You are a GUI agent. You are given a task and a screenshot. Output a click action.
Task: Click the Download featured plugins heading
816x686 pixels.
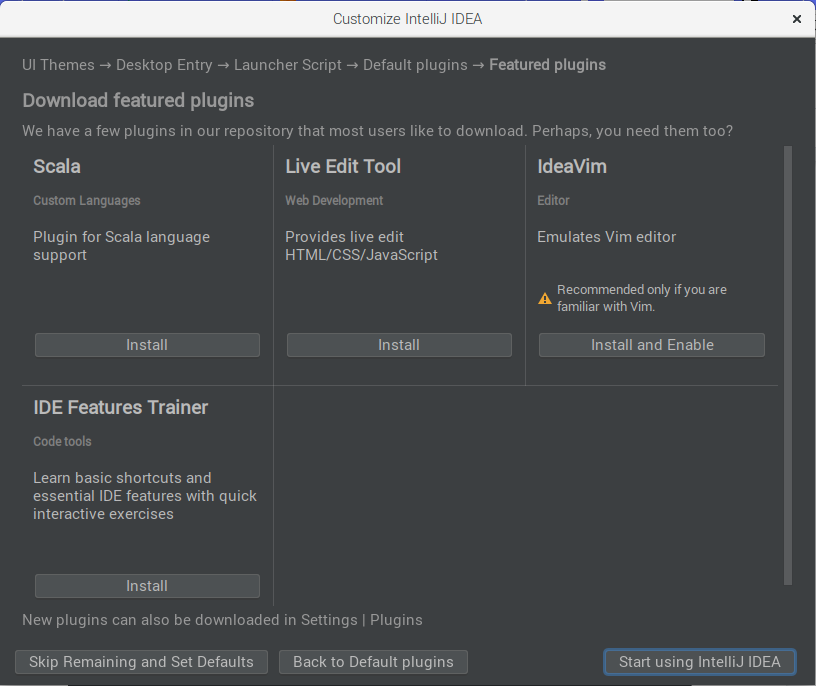[138, 100]
